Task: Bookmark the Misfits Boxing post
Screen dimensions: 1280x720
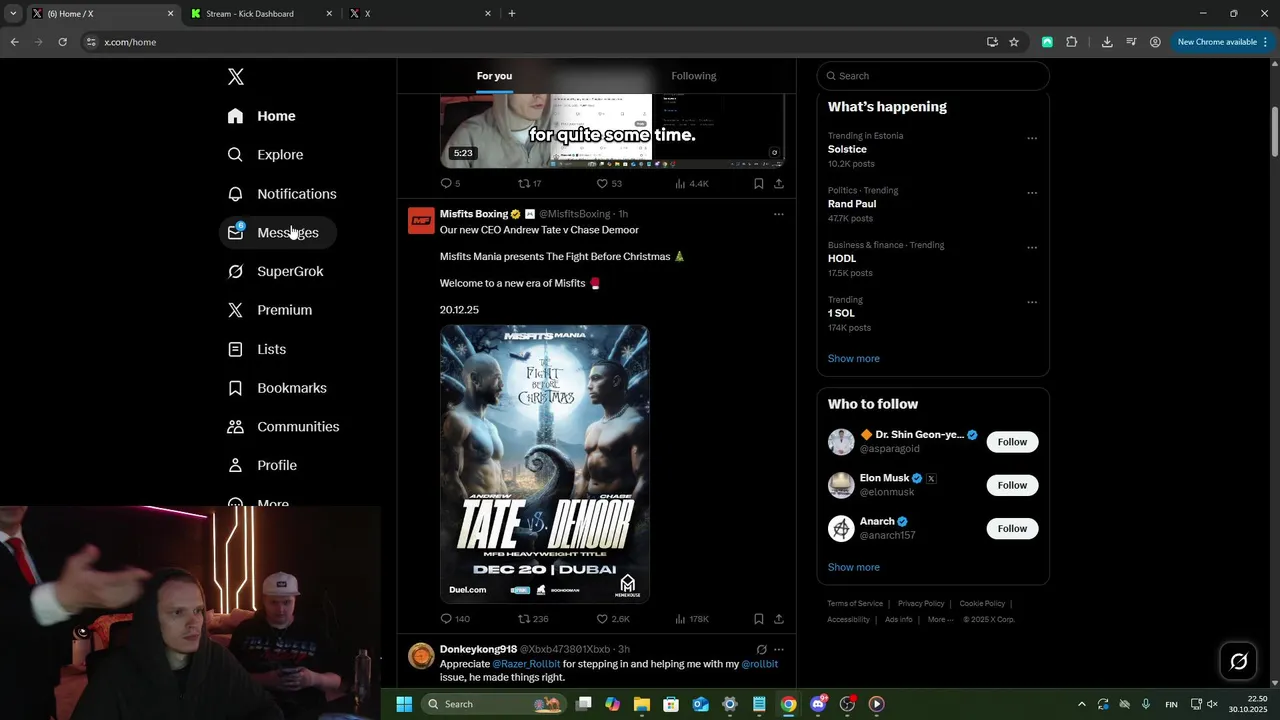Action: 759,619
